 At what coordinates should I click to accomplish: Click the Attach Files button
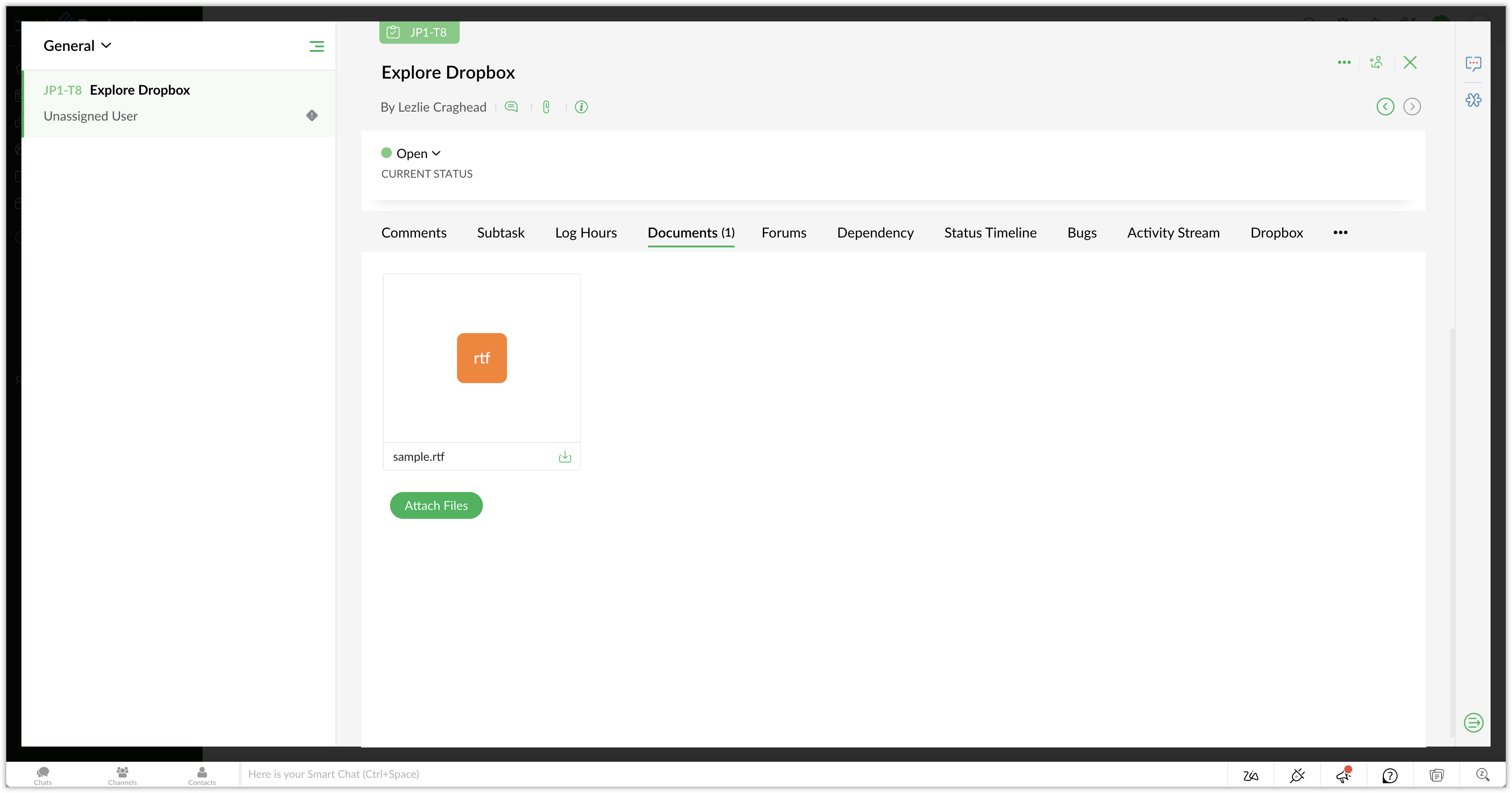(436, 505)
